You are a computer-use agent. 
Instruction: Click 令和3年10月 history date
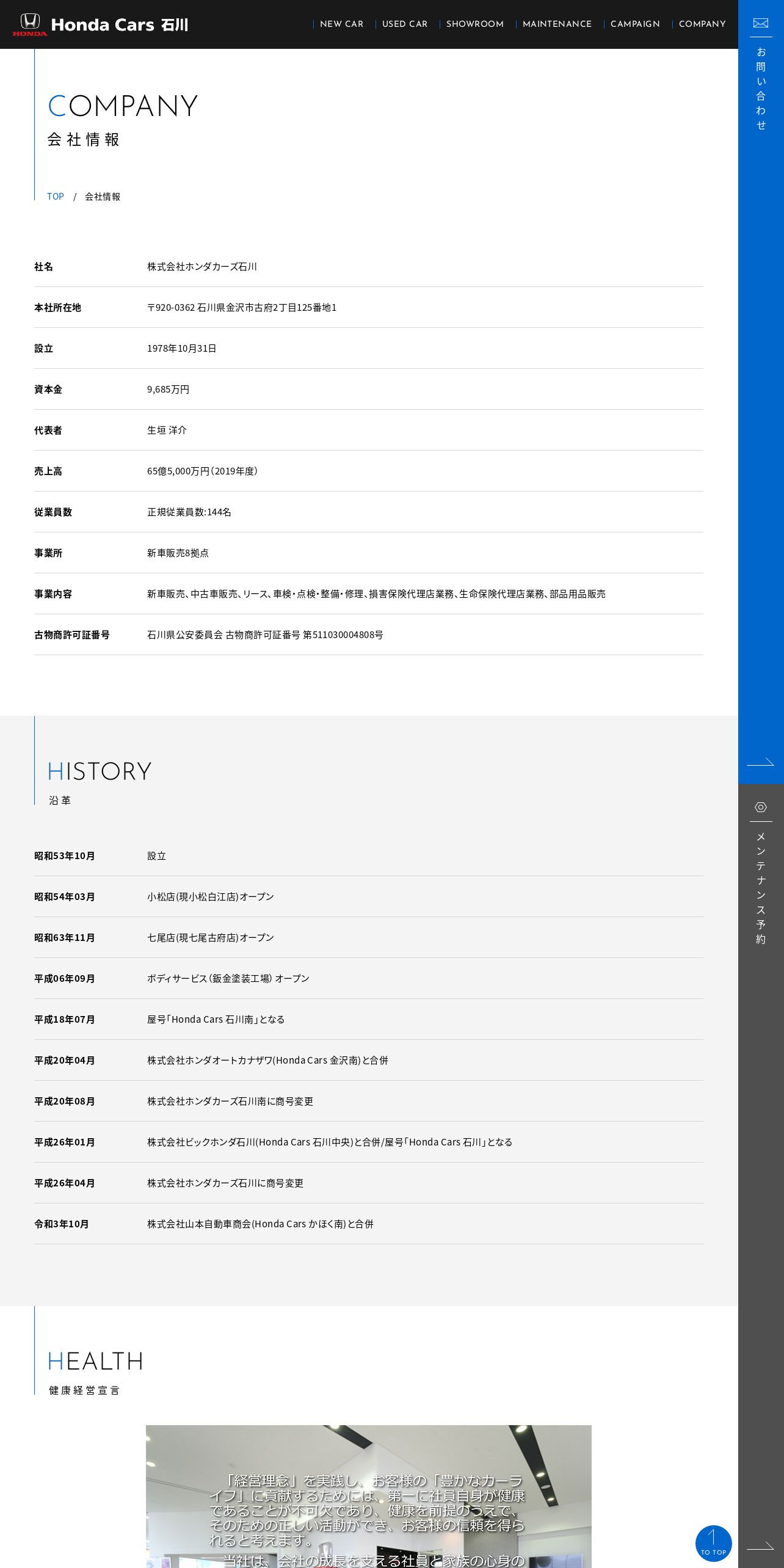(x=62, y=1224)
